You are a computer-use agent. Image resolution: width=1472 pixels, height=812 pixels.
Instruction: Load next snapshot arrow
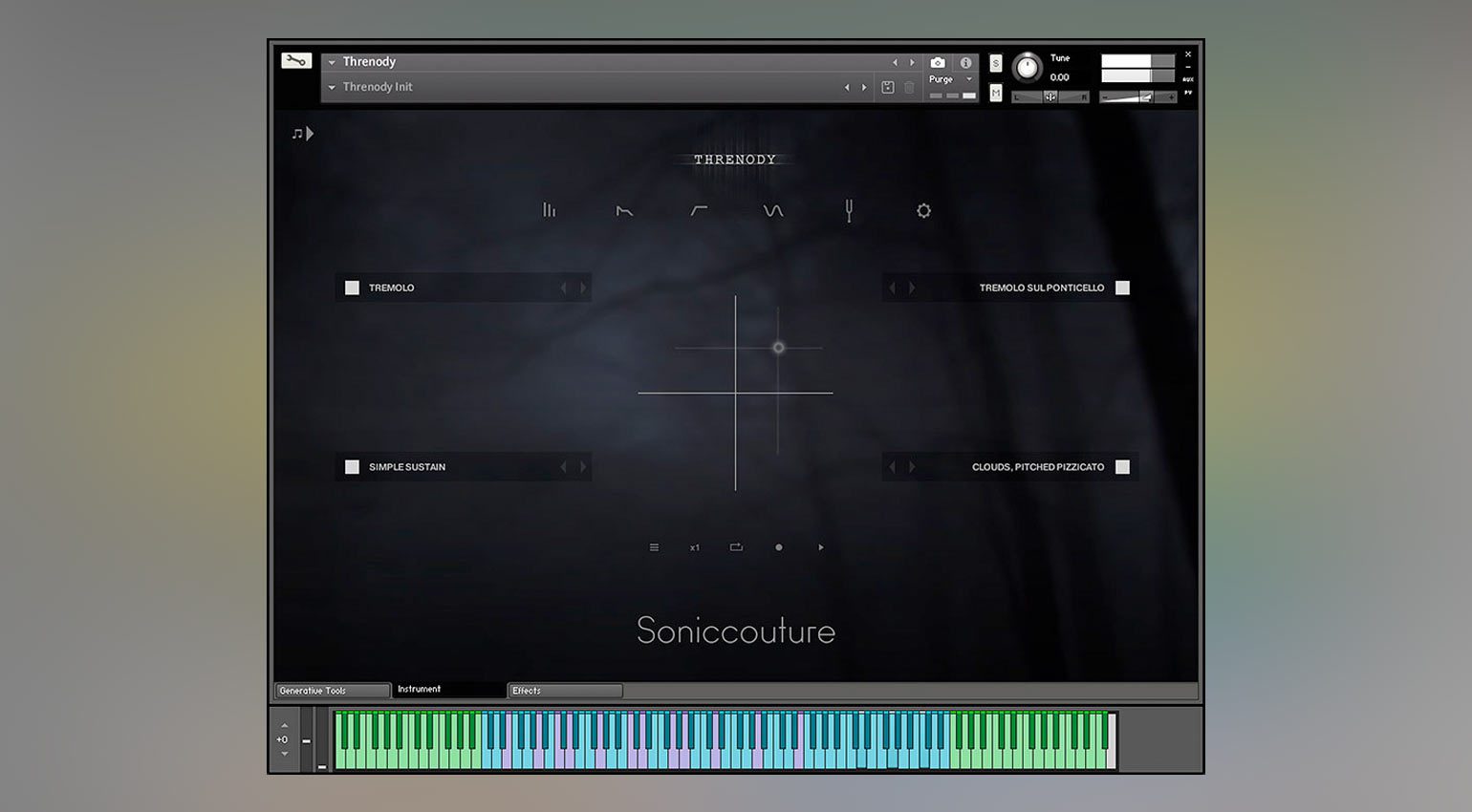(864, 87)
